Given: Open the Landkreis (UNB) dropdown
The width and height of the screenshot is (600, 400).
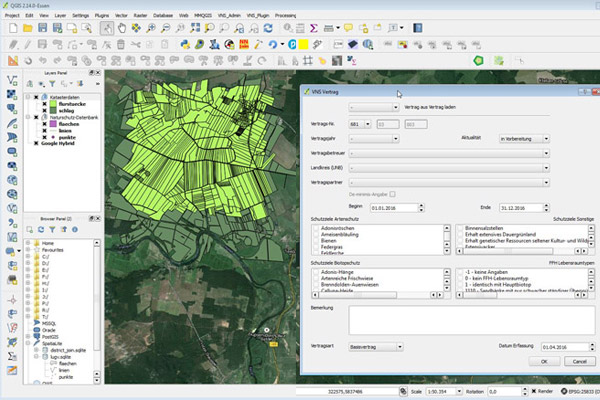Looking at the screenshot, I should click(449, 168).
